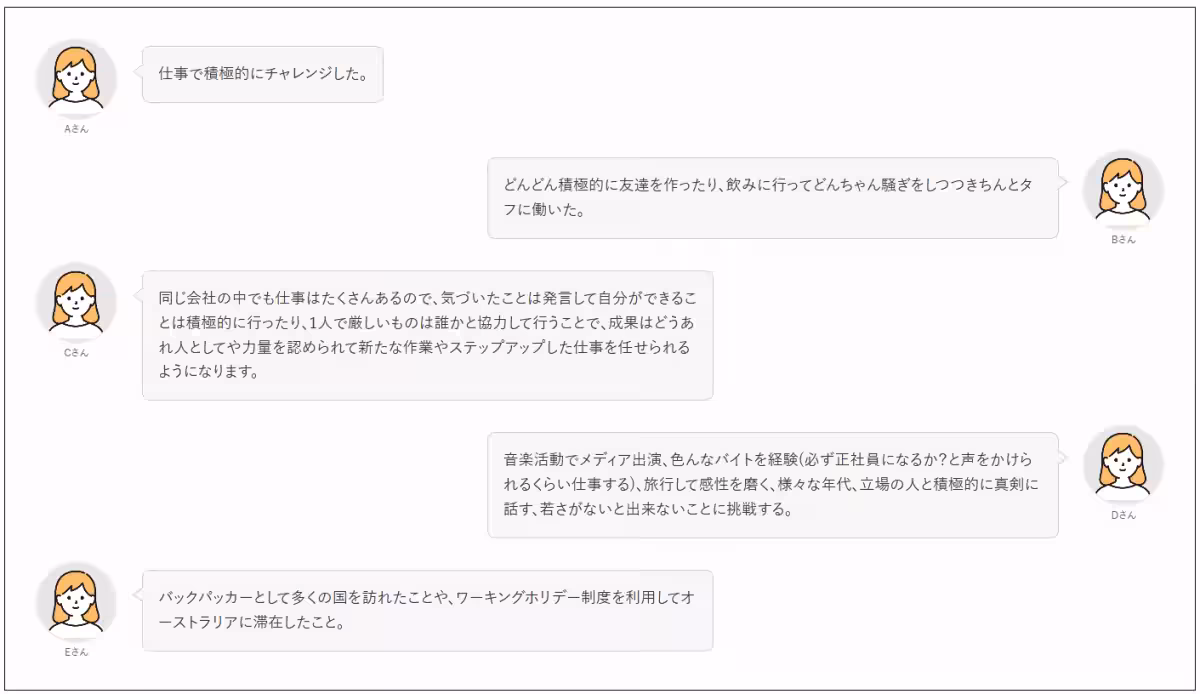Image resolution: width=1200 pixels, height=694 pixels.
Task: Click Cさん's long comment about 同じ会社
Action: (x=427, y=335)
